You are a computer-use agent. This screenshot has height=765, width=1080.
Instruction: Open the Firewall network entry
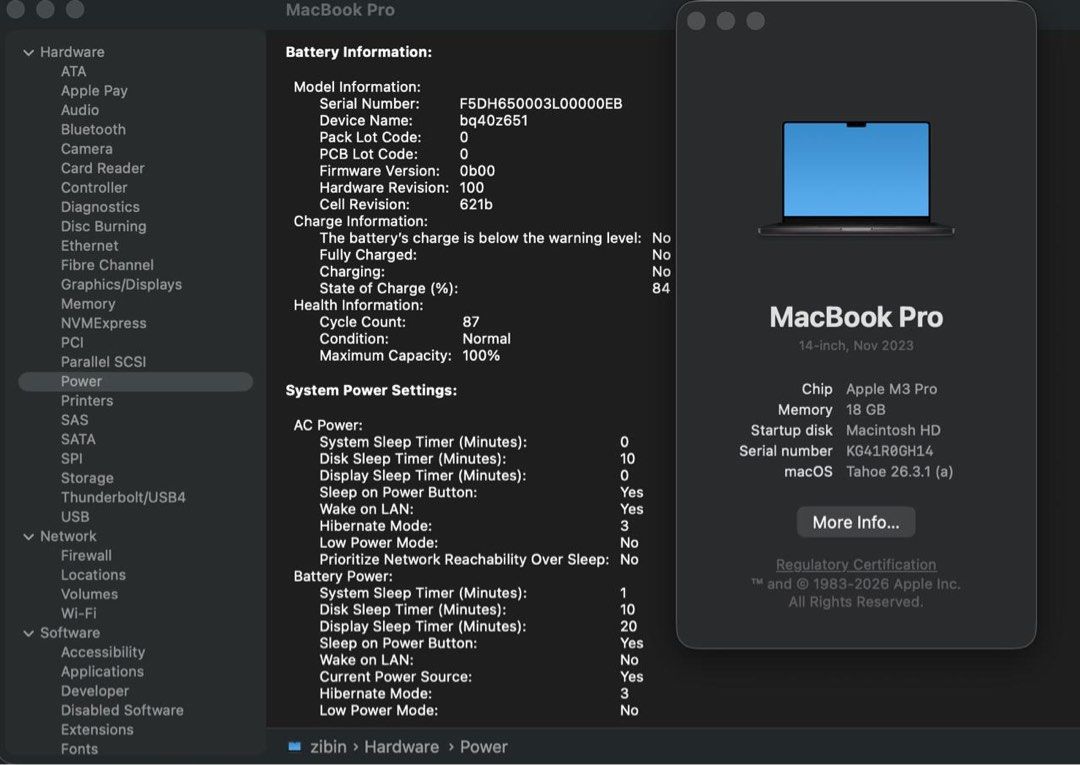tap(86, 556)
